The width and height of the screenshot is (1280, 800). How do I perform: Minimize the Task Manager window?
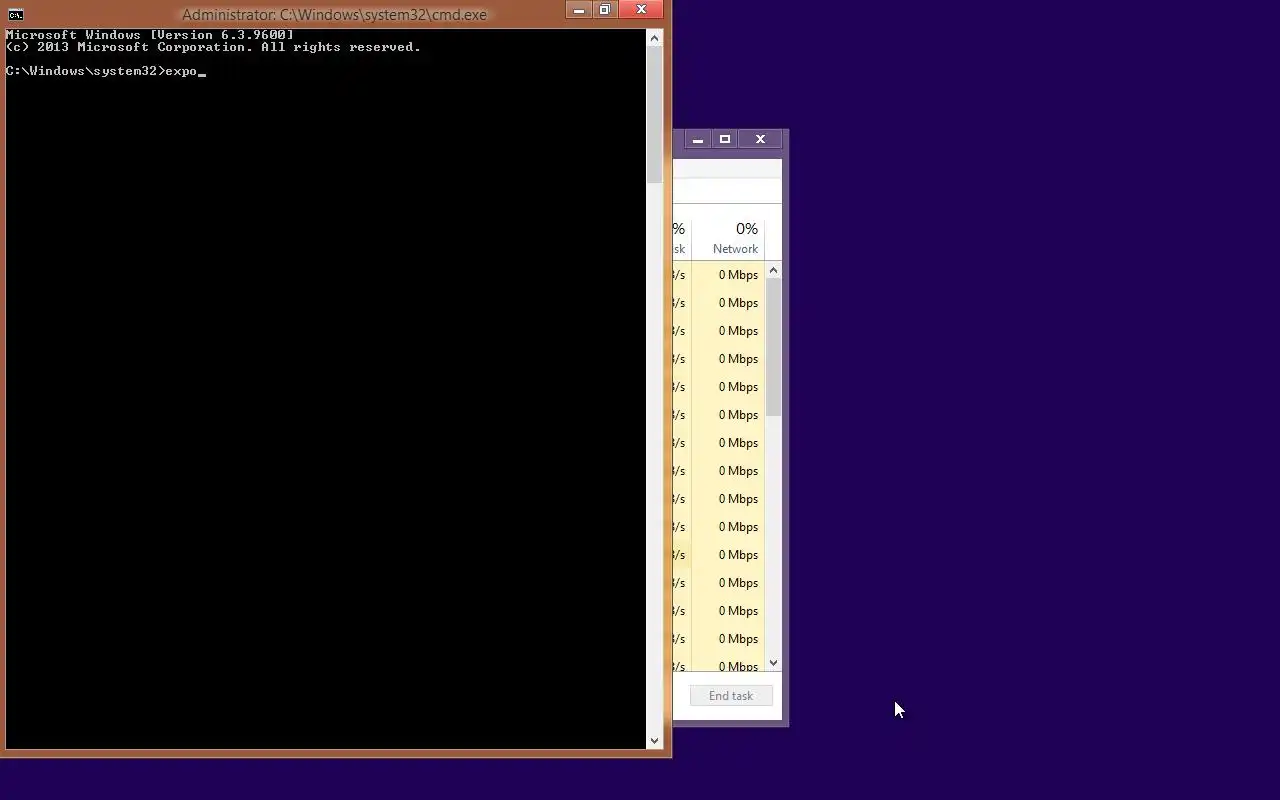tap(698, 139)
